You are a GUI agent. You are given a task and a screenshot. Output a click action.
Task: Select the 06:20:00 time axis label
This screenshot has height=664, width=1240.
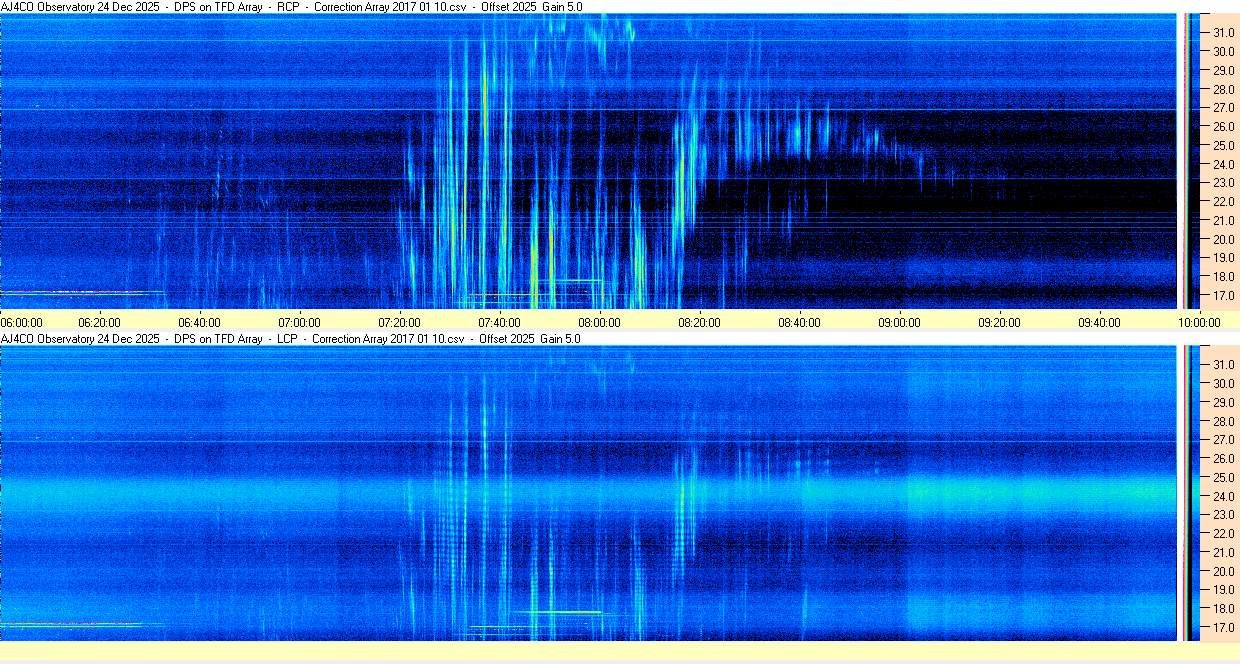tap(99, 322)
